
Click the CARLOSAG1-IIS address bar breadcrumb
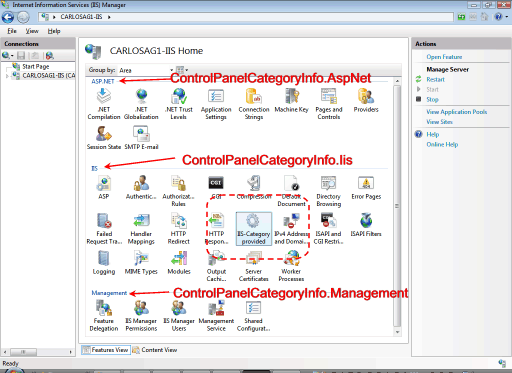pyautogui.click(x=81, y=17)
